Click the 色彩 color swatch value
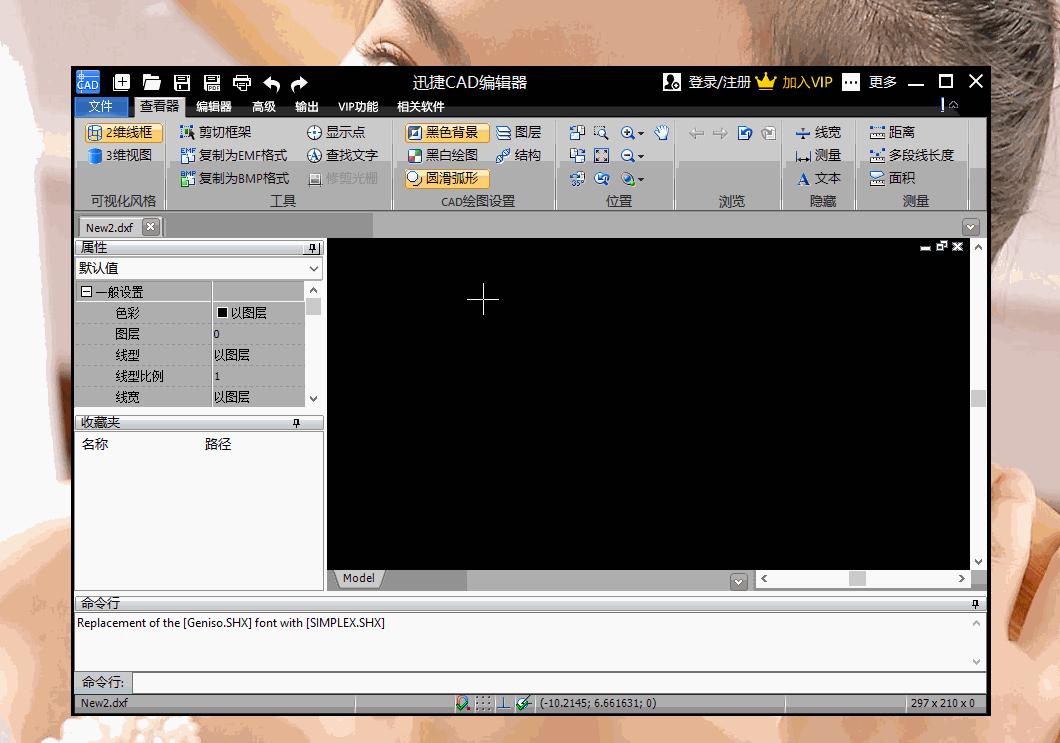Screen dimensions: 1060x743 click(222, 313)
